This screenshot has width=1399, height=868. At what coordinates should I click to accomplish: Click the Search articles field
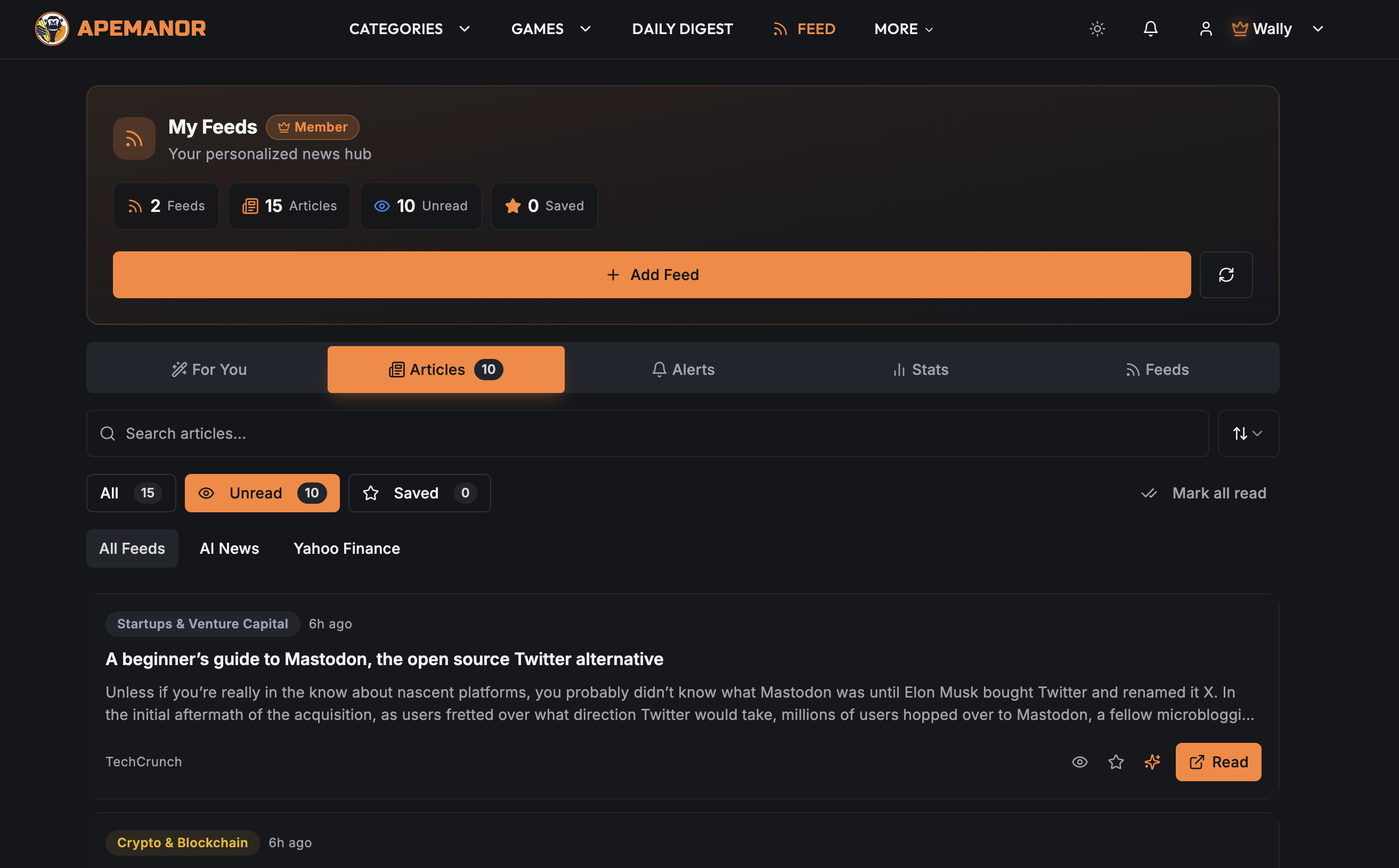pyautogui.click(x=648, y=433)
